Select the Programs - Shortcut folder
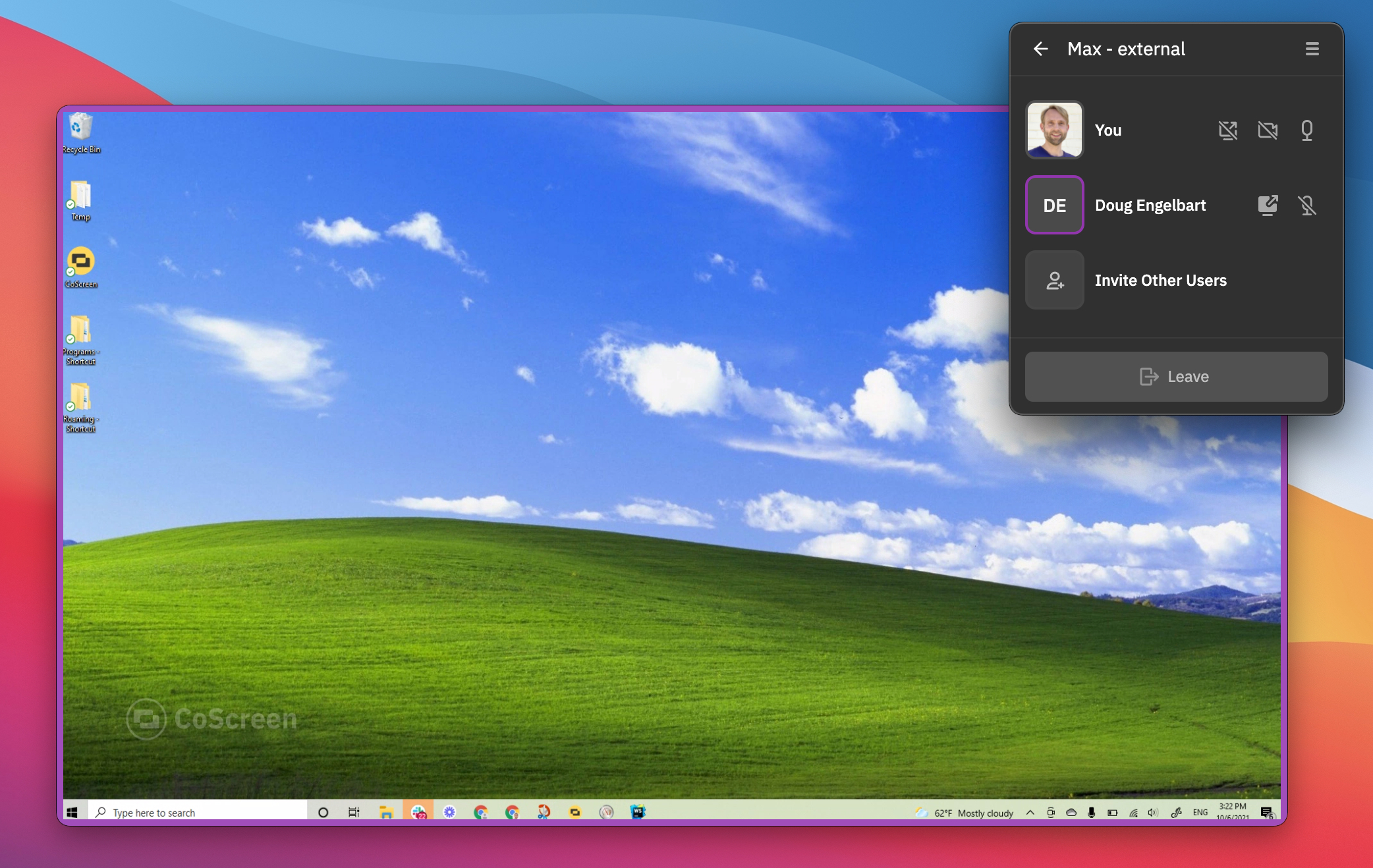The width and height of the screenshot is (1373, 868). point(80,340)
